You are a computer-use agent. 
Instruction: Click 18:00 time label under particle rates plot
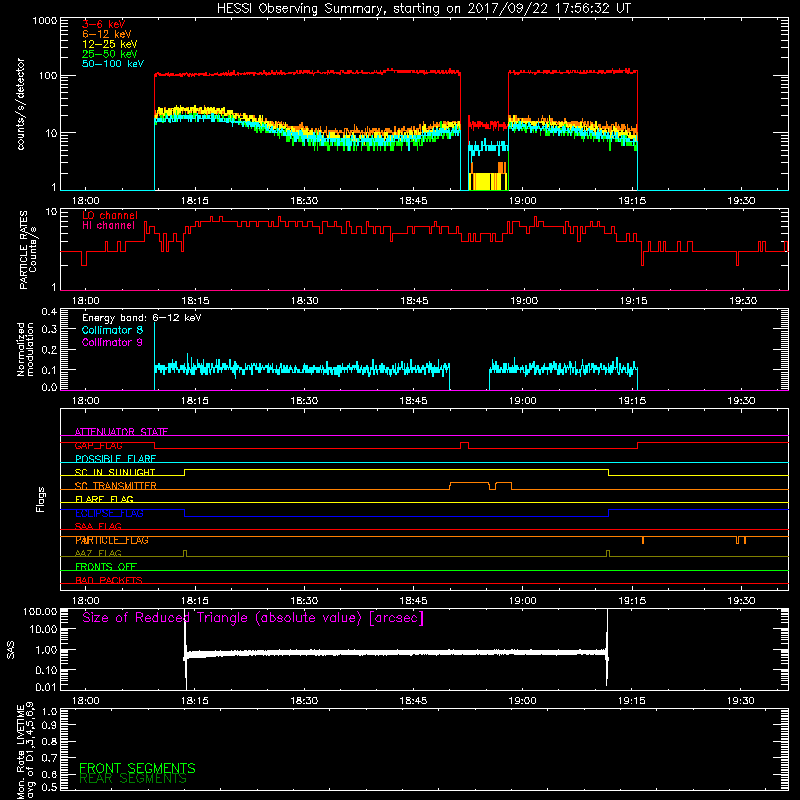pos(85,301)
